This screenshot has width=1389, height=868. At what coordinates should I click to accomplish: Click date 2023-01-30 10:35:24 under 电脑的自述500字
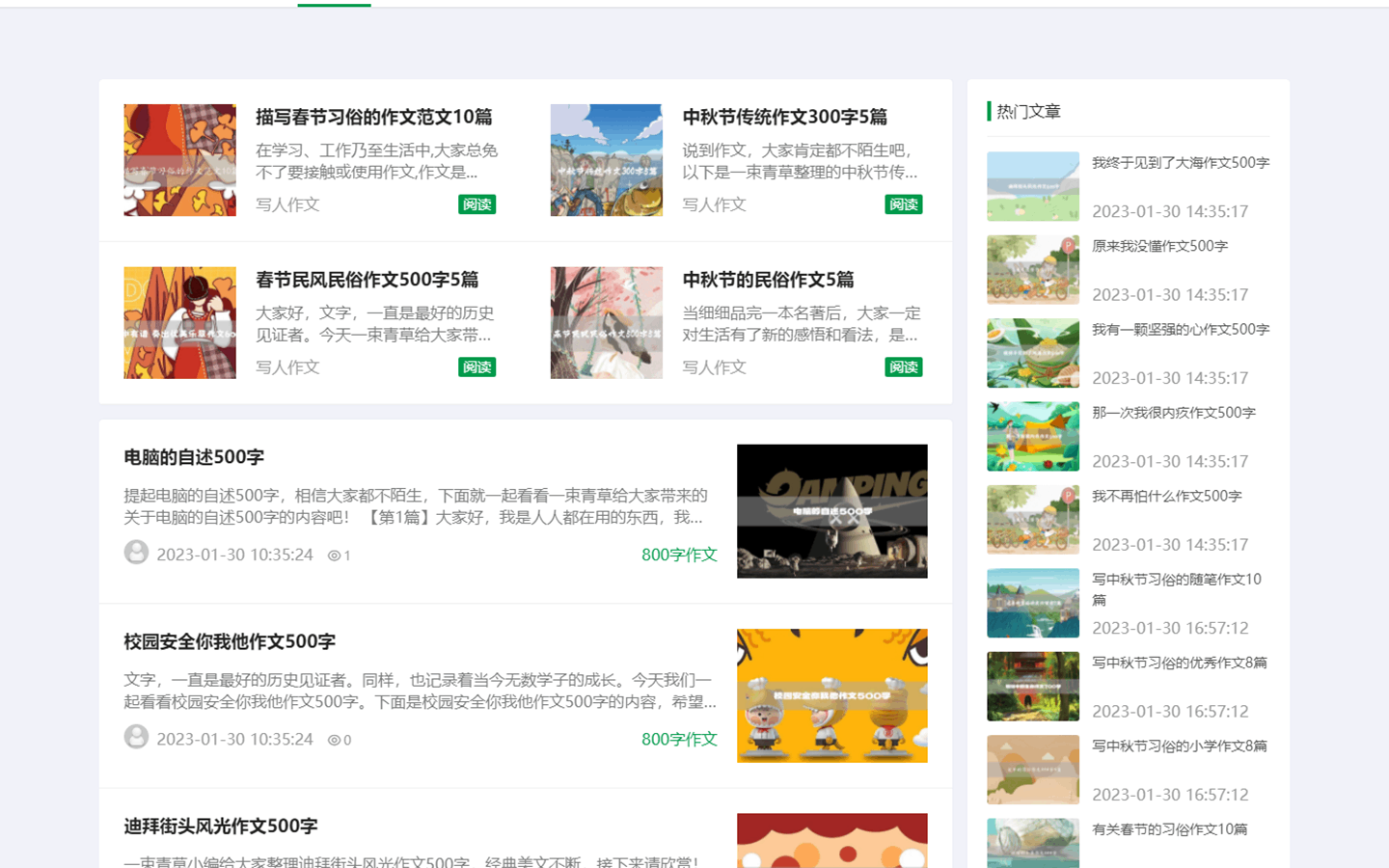234,555
